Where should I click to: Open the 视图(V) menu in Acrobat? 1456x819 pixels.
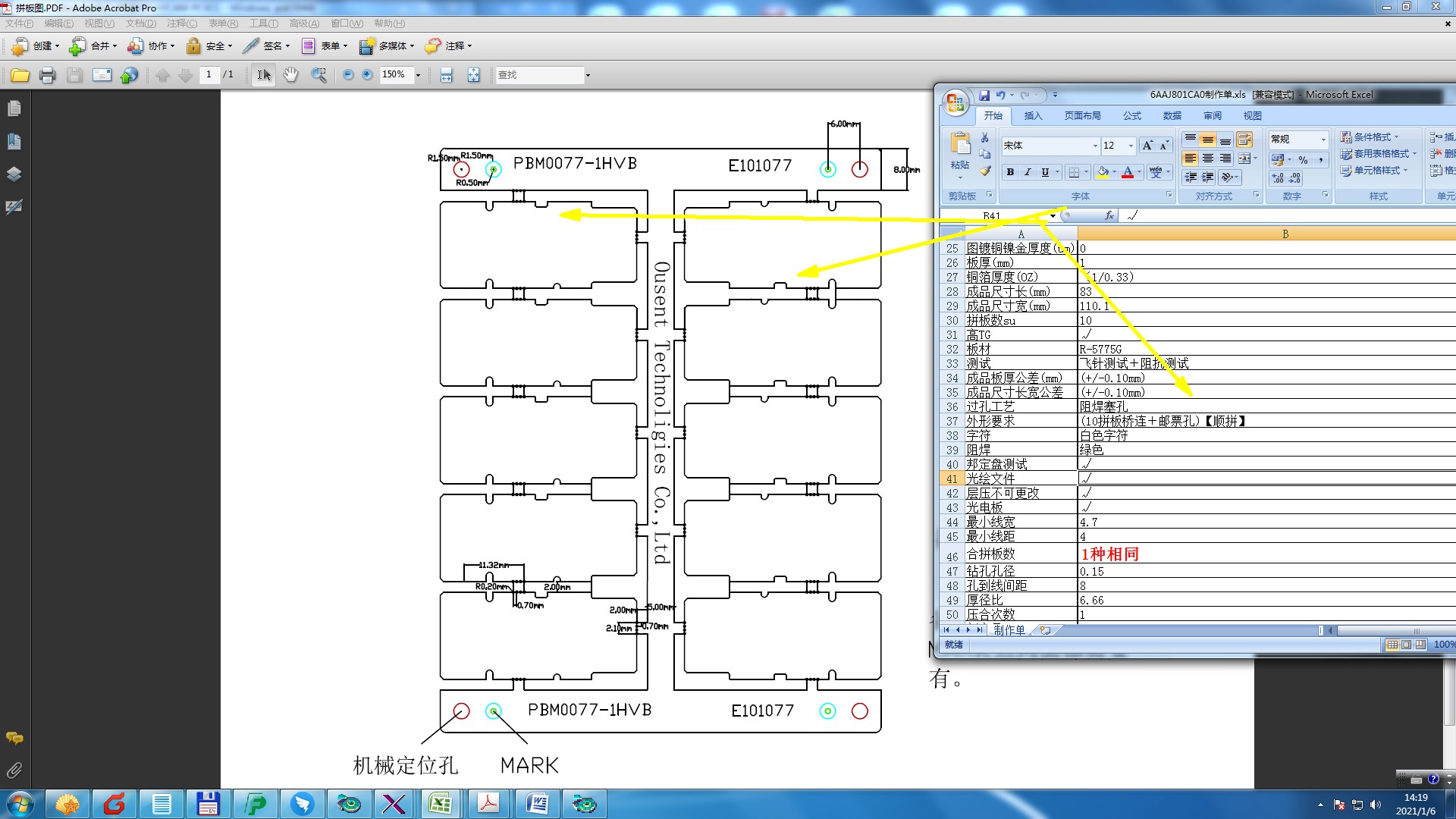99,24
